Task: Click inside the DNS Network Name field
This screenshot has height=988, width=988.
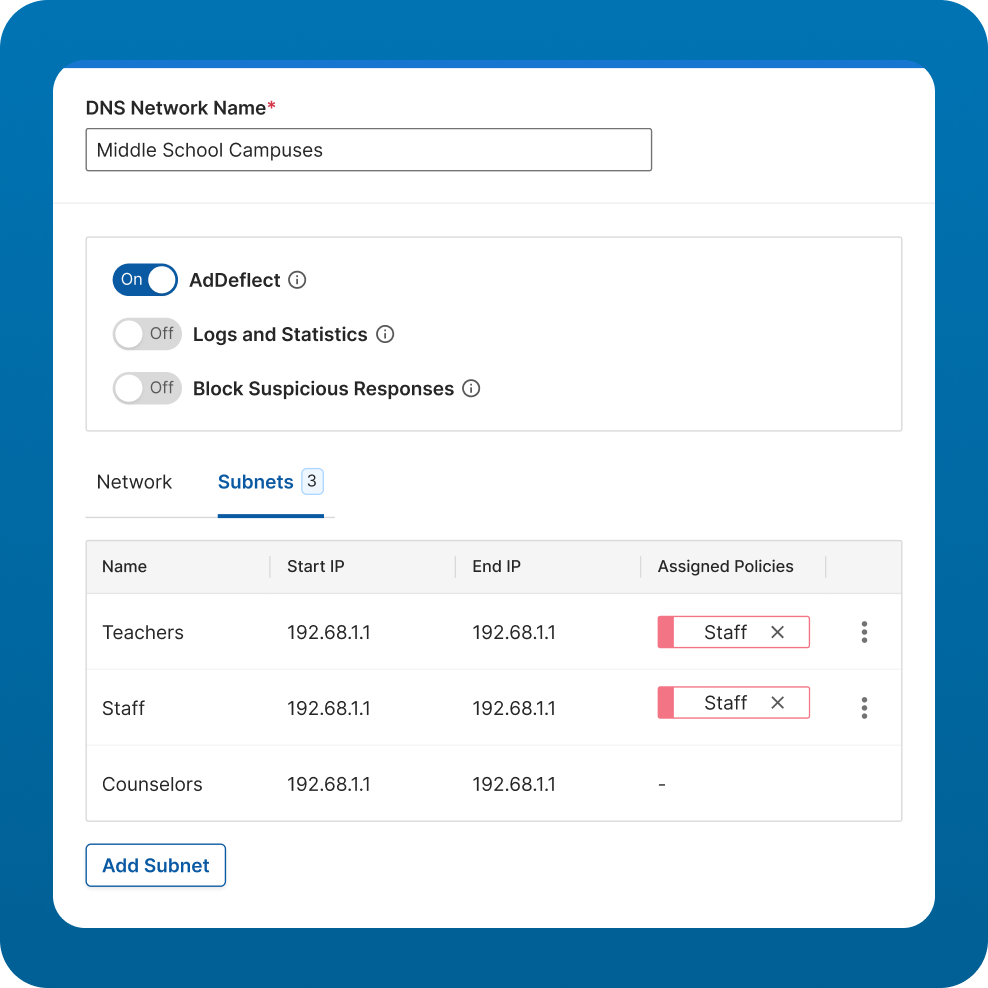Action: tap(369, 149)
